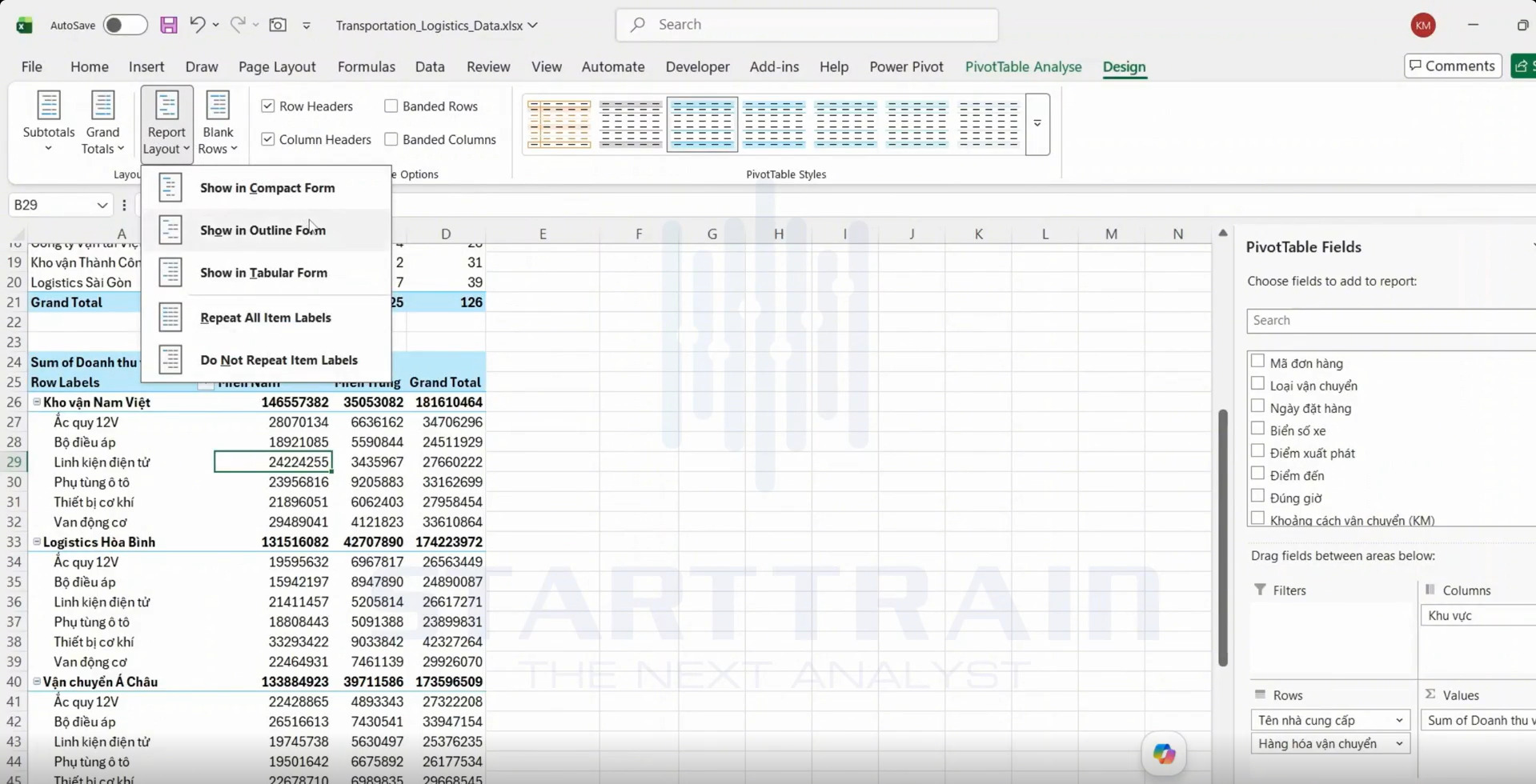Viewport: 1536px width, 784px height.
Task: Apply the second grey PivotTable style
Action: tap(631, 124)
